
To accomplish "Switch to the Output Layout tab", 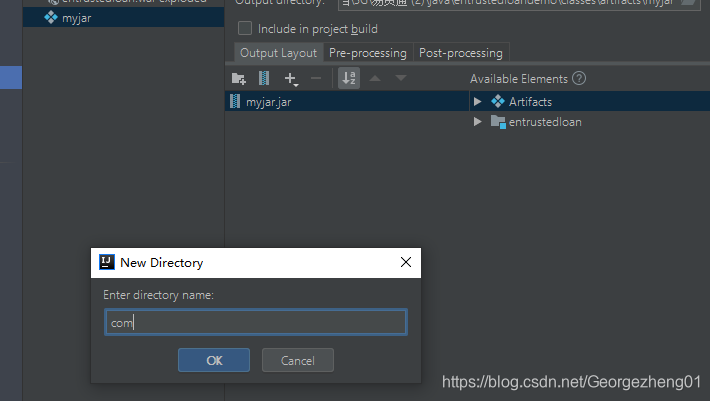I will pyautogui.click(x=278, y=53).
